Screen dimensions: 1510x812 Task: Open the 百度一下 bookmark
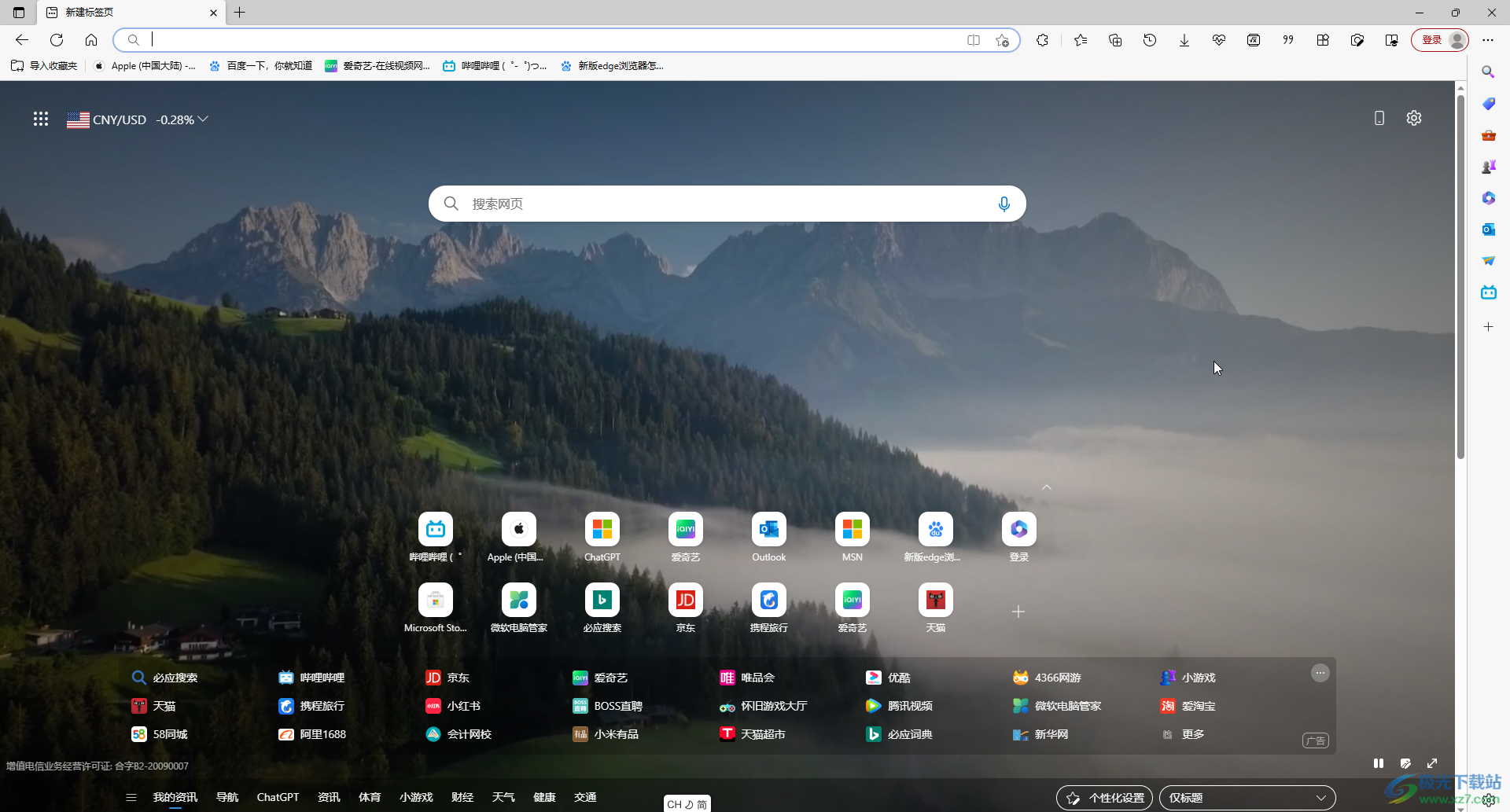(260, 66)
